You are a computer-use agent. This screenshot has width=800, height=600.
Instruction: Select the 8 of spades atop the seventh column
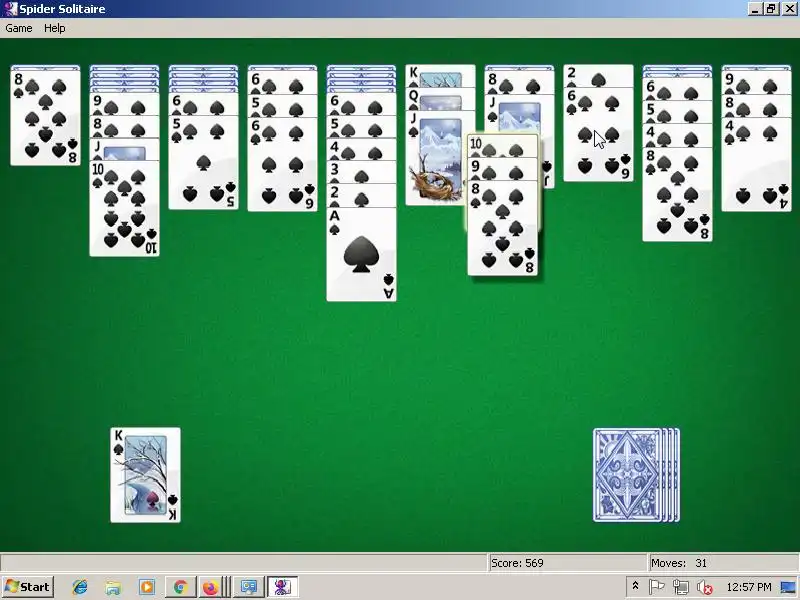pyautogui.click(x=519, y=82)
